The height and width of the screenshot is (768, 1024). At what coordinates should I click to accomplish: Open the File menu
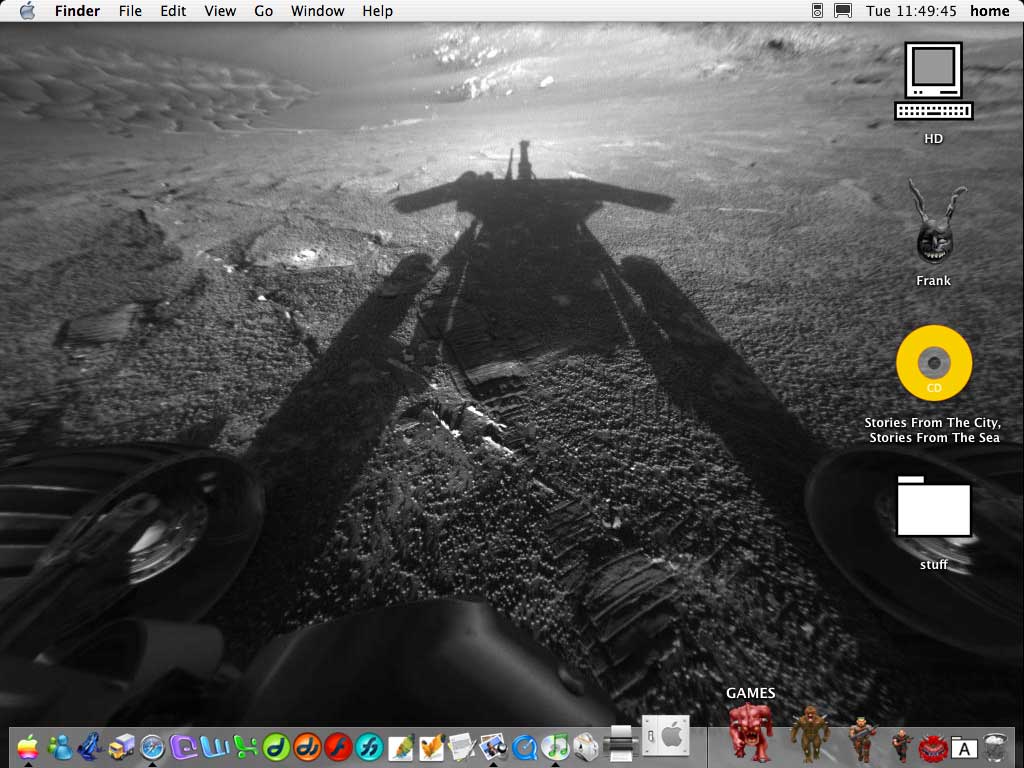[130, 11]
